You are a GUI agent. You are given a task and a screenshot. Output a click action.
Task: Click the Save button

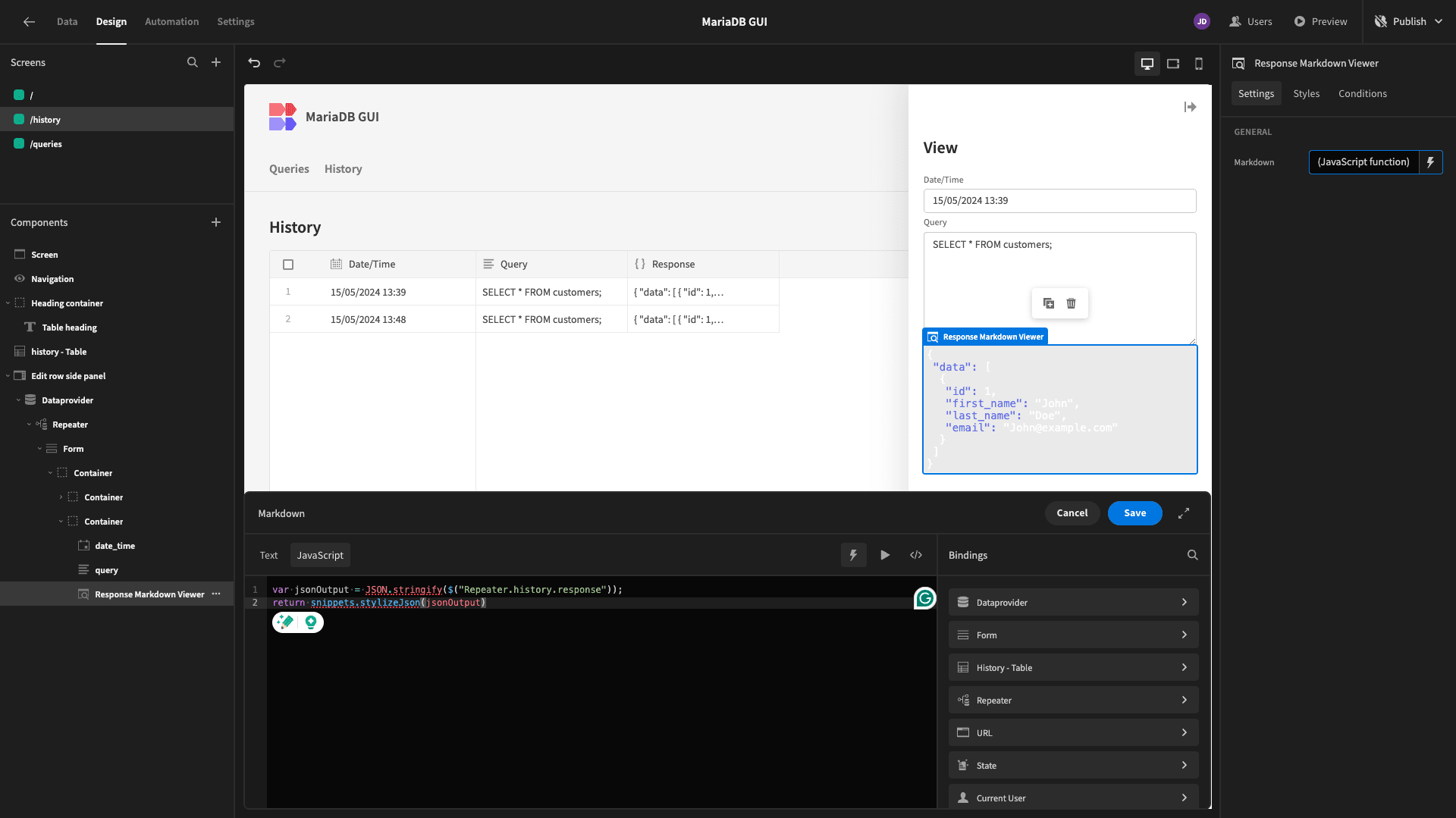click(x=1135, y=513)
